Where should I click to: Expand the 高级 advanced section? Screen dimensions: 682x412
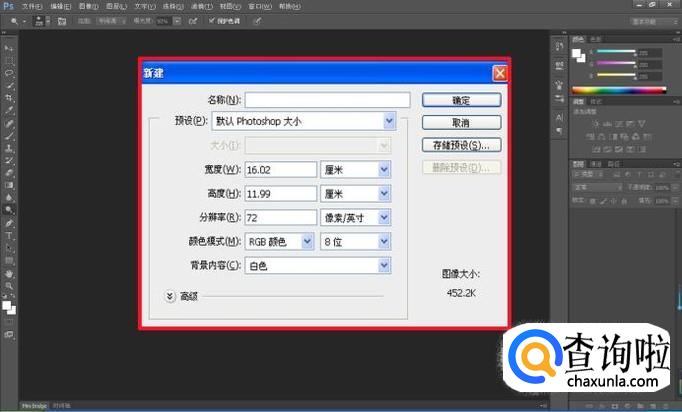(x=170, y=296)
